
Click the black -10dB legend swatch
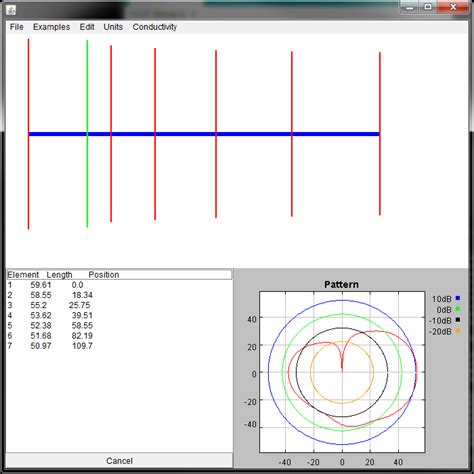[458, 320]
